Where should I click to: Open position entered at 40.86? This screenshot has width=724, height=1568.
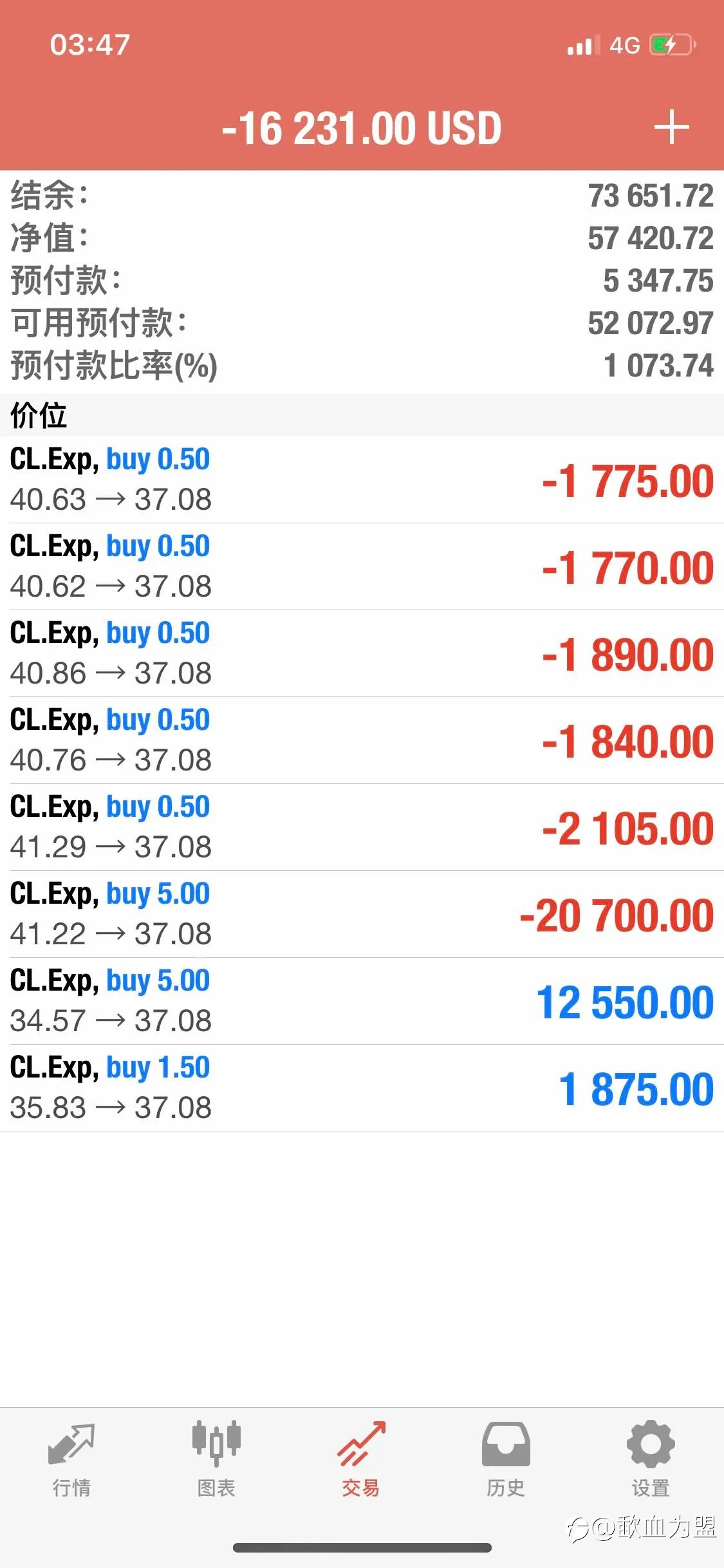point(362,654)
